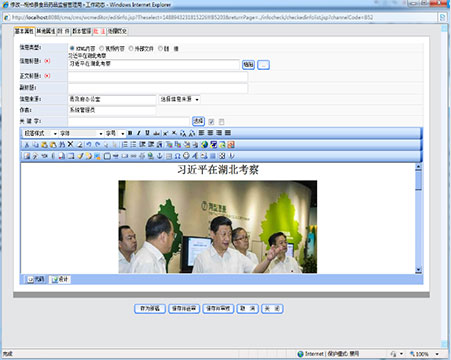Insert anchor using the anchor icon
Image resolution: width=451 pixels, height=360 pixels.
[160, 156]
